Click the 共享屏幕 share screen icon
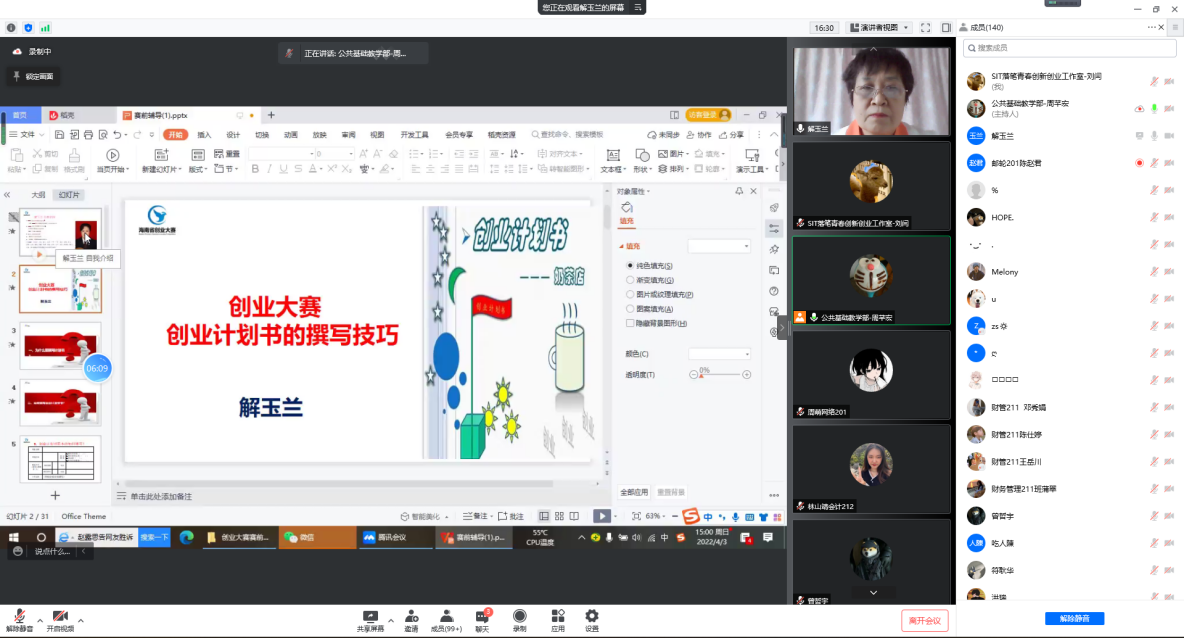The height and width of the screenshot is (638, 1184). (x=370, y=619)
